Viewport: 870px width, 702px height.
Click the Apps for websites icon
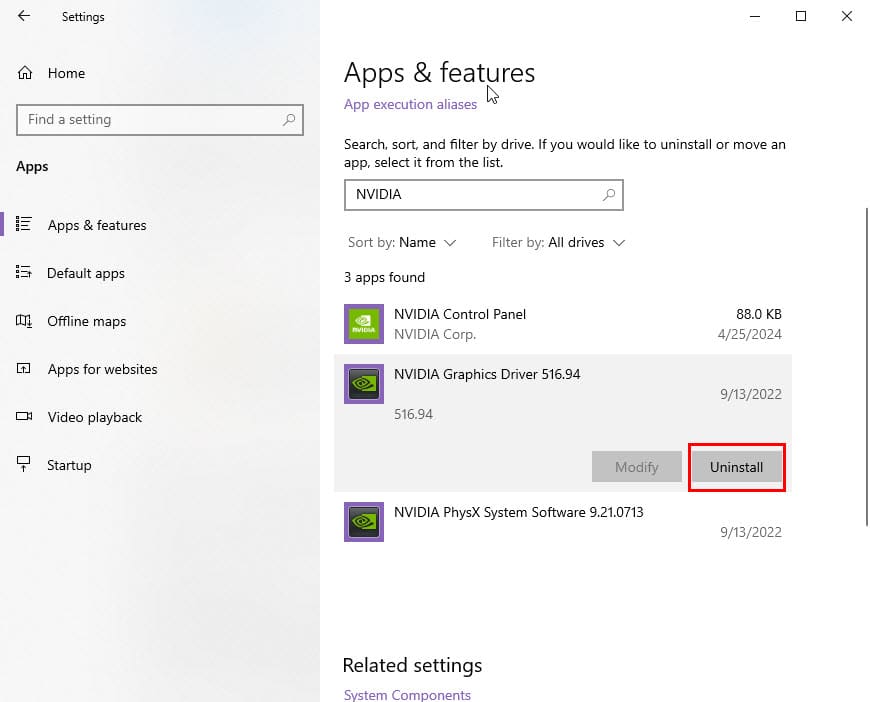(x=23, y=368)
